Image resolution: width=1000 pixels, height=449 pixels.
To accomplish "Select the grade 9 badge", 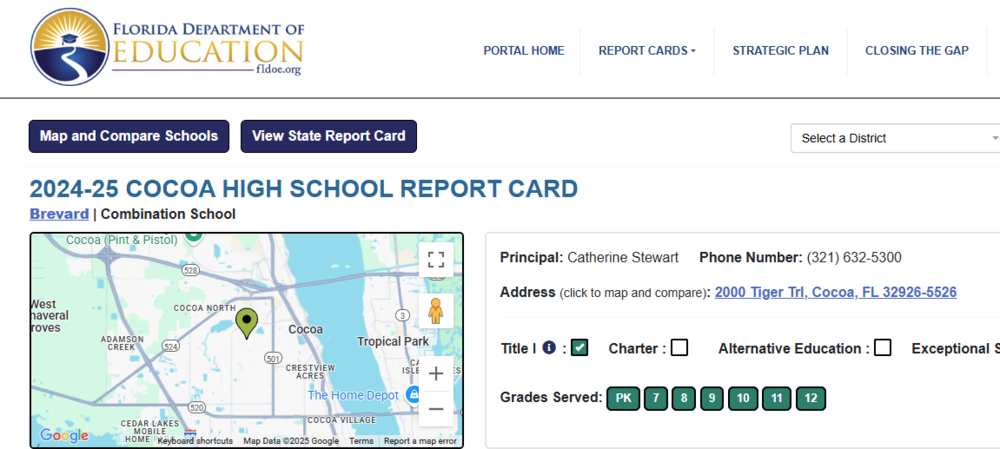I will click(712, 399).
